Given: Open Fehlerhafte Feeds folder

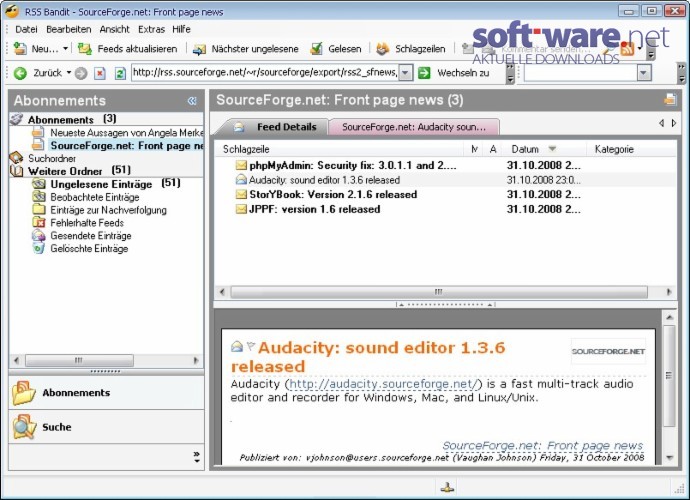Looking at the screenshot, I should tap(87, 223).
